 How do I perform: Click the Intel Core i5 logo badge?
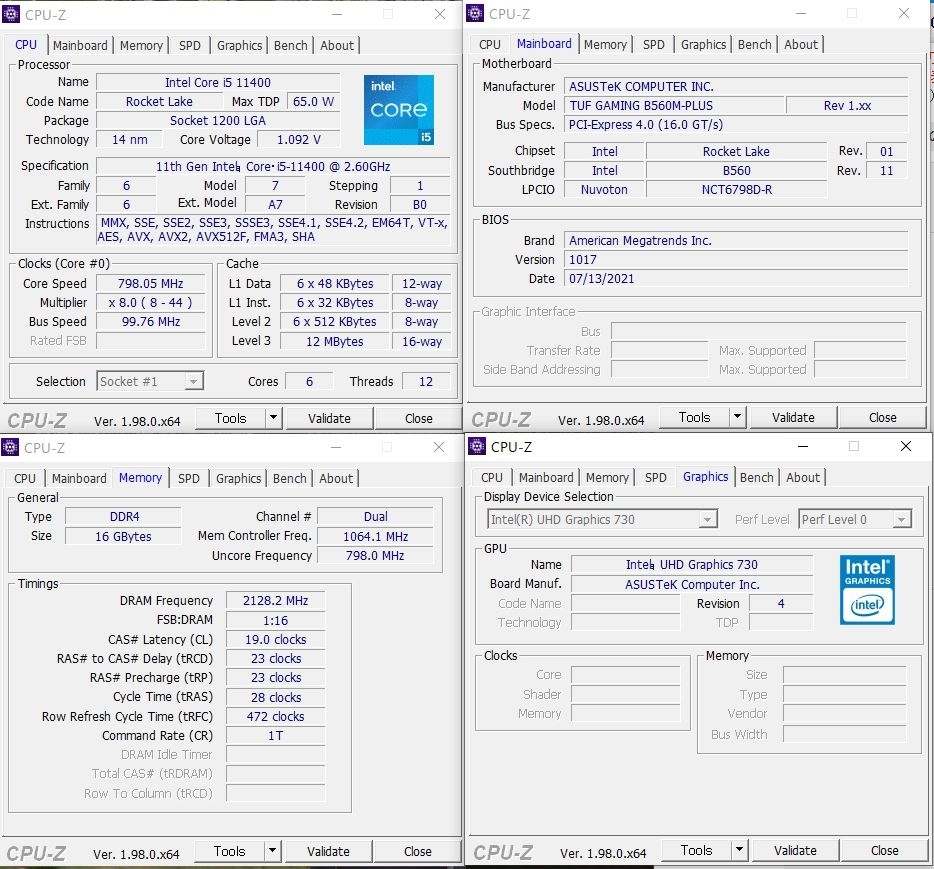pyautogui.click(x=398, y=110)
